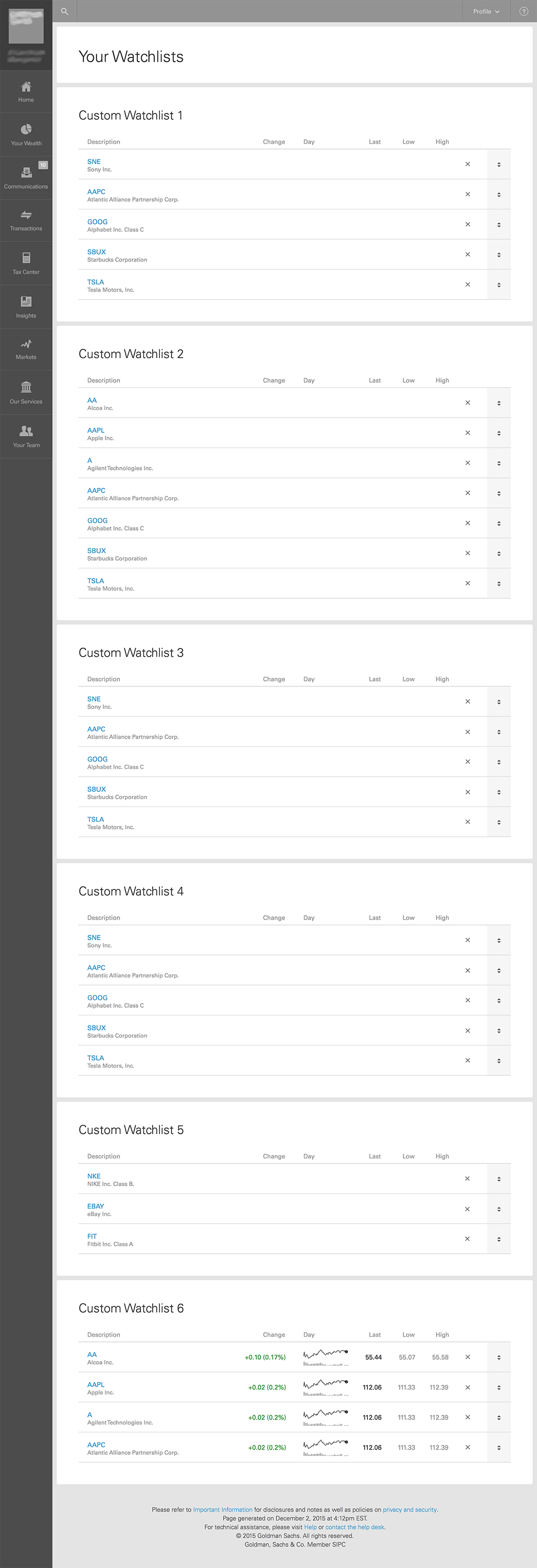Open Insights in the sidebar
This screenshot has width=537, height=1568.
pos(26,306)
